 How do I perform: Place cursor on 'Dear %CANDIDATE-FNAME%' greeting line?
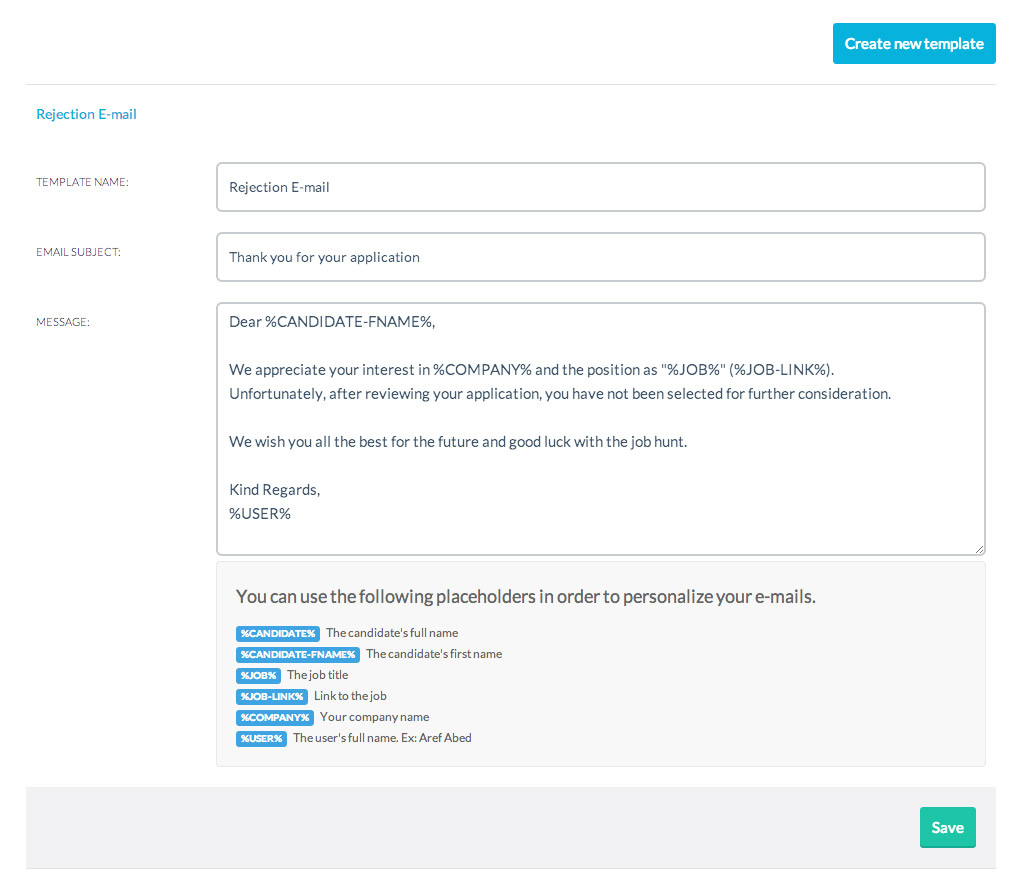point(332,322)
